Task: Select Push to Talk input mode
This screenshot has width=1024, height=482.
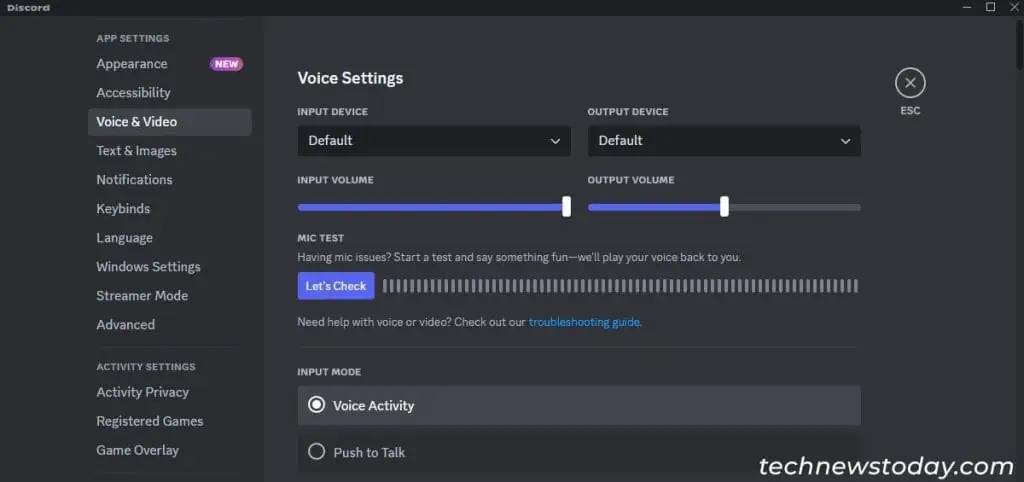Action: 579,452
